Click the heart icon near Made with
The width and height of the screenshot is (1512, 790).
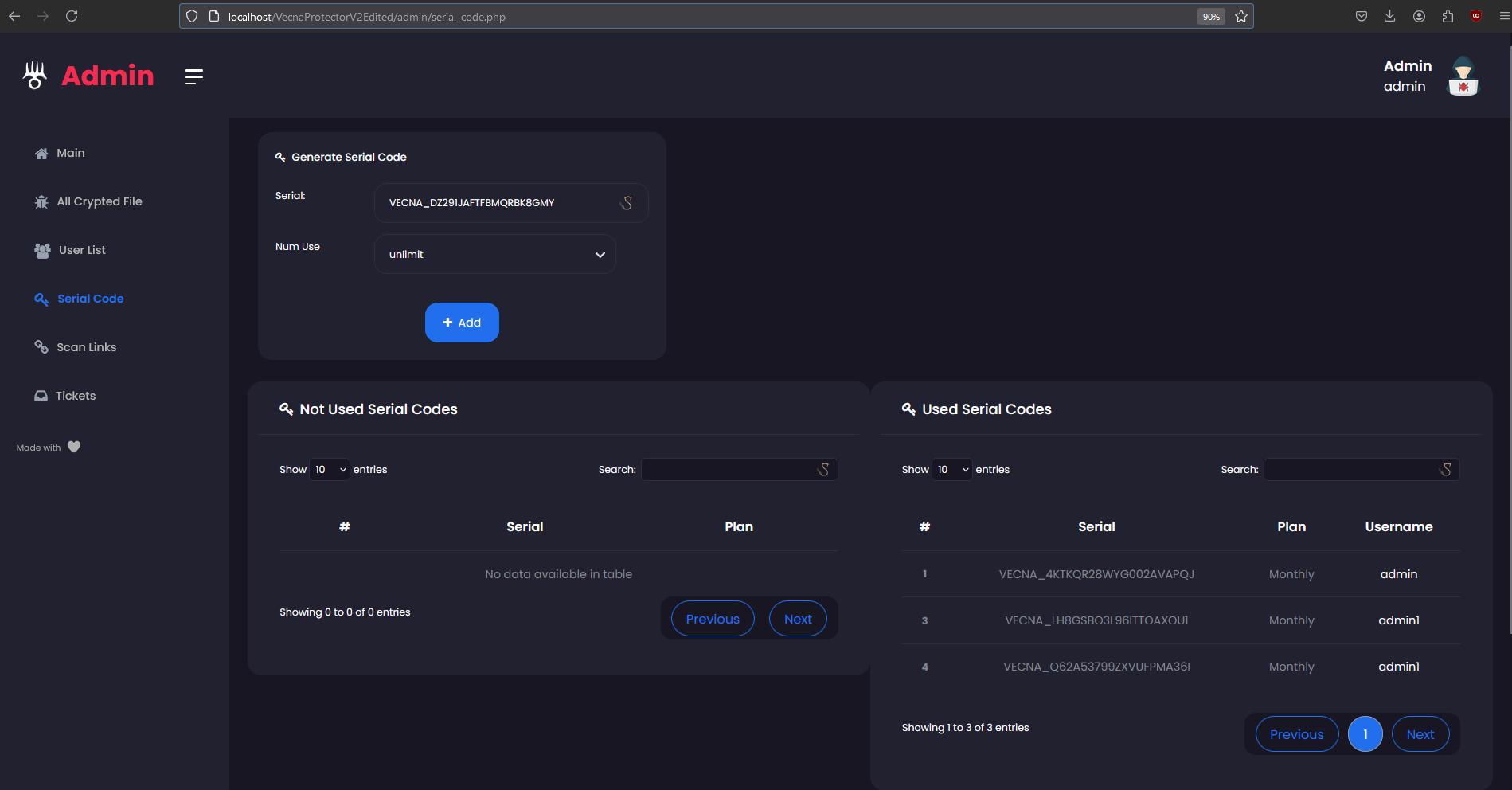(74, 447)
